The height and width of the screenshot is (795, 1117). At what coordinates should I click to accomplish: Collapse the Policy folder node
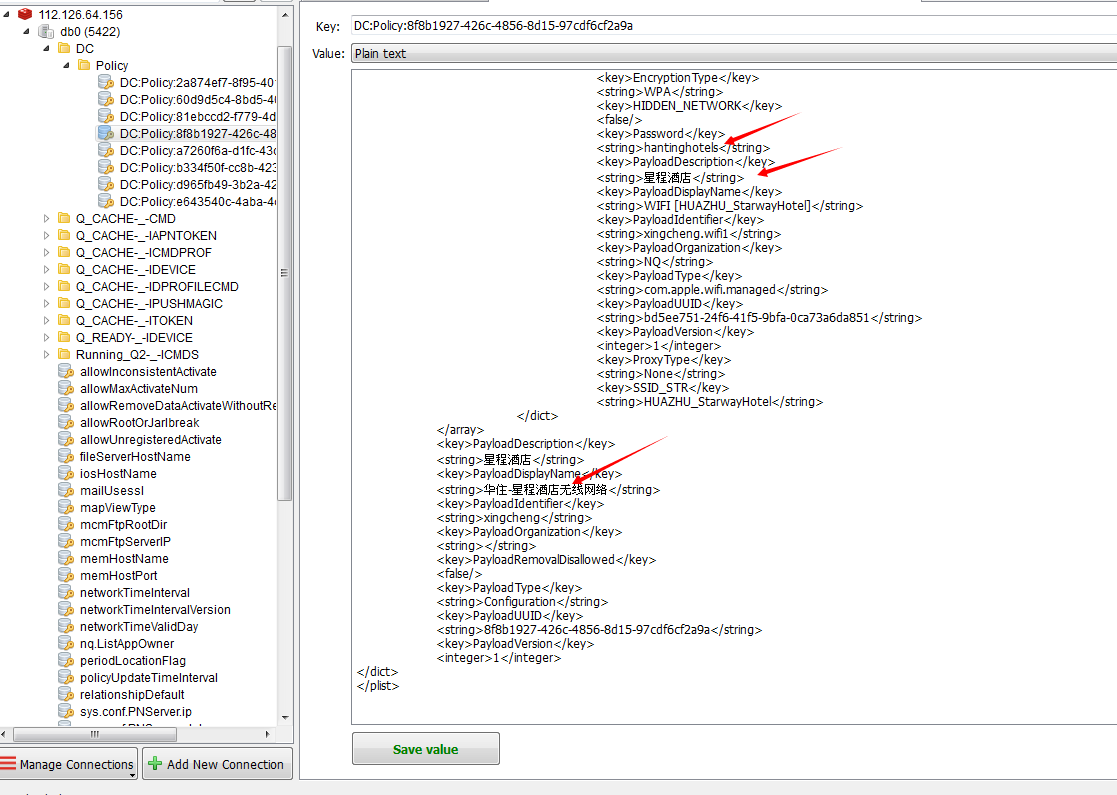click(x=66, y=65)
